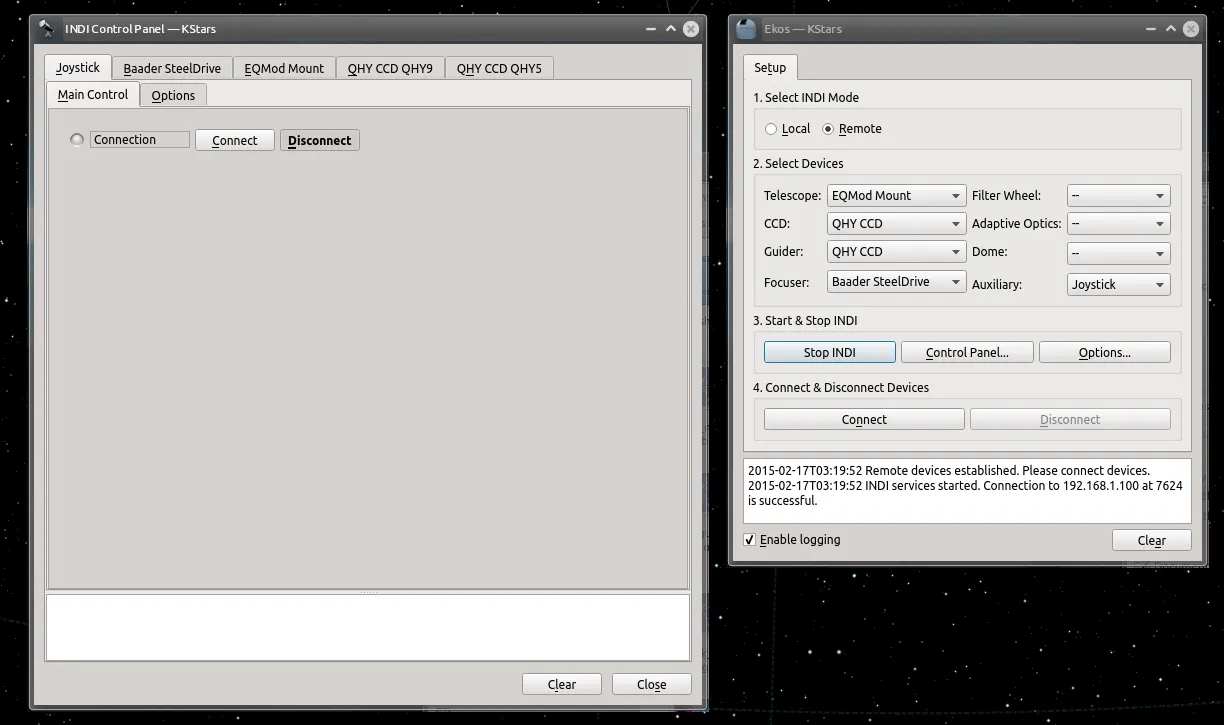Open the Telescope dropdown showing EQMod Mount
Screen dimensions: 1224x725
click(896, 196)
